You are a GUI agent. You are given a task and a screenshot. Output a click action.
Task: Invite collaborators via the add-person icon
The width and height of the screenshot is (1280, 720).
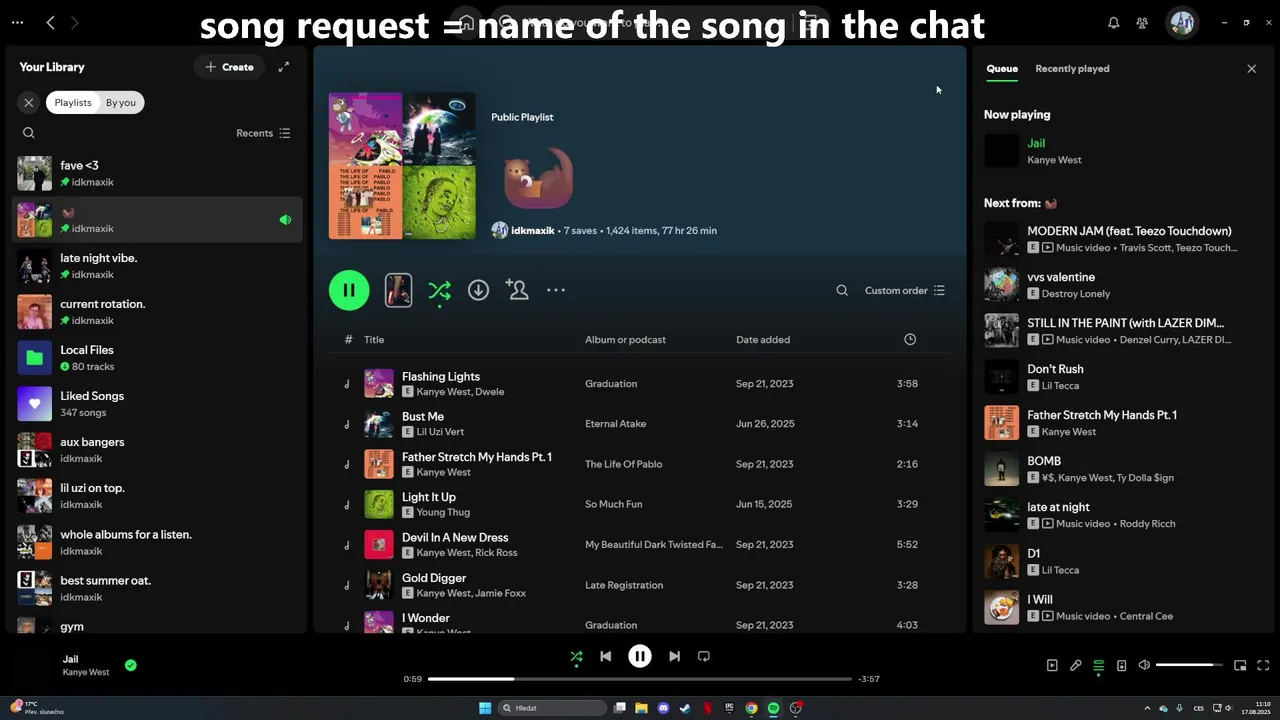point(517,290)
